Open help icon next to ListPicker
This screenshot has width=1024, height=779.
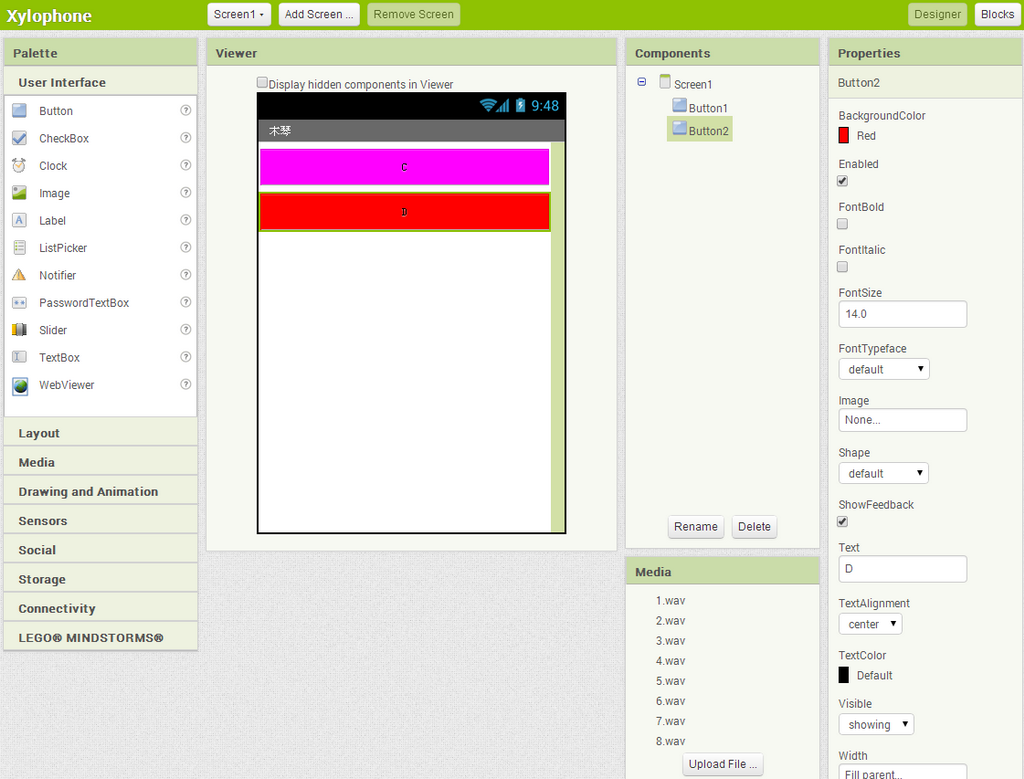(185, 248)
